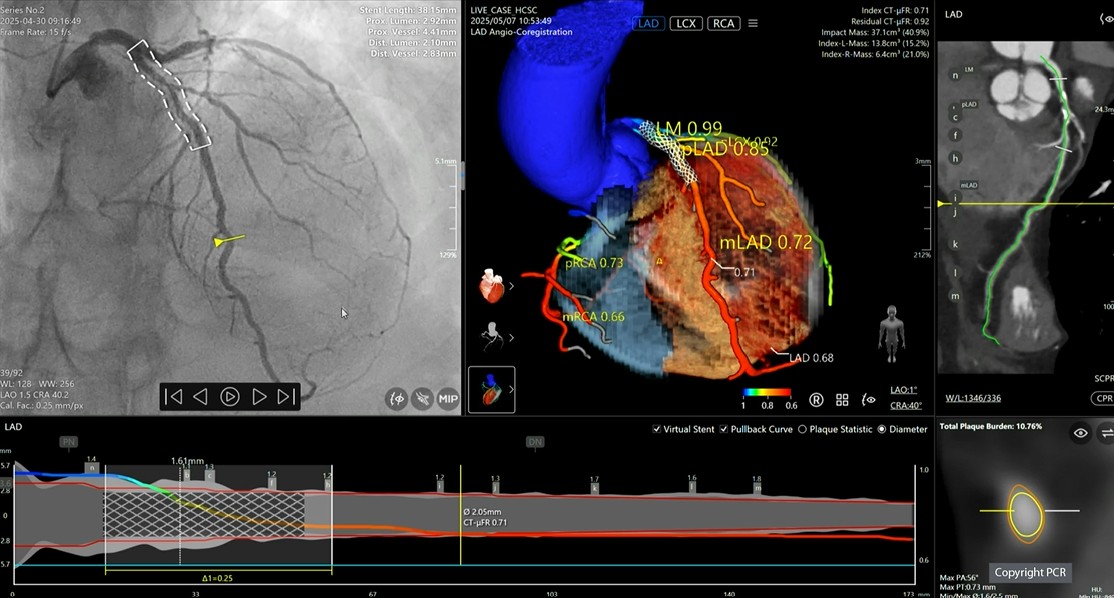Select the coronary tree view thumbnail
The width and height of the screenshot is (1114, 598).
click(491, 337)
